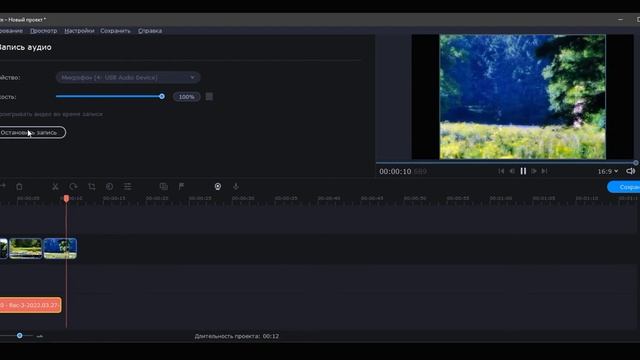Click the microphone record audio icon
Viewport: 640px width, 360px height.
tap(236, 187)
